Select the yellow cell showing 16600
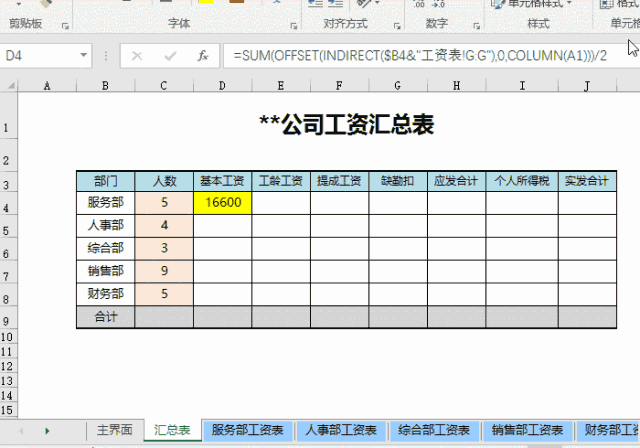 click(x=222, y=202)
